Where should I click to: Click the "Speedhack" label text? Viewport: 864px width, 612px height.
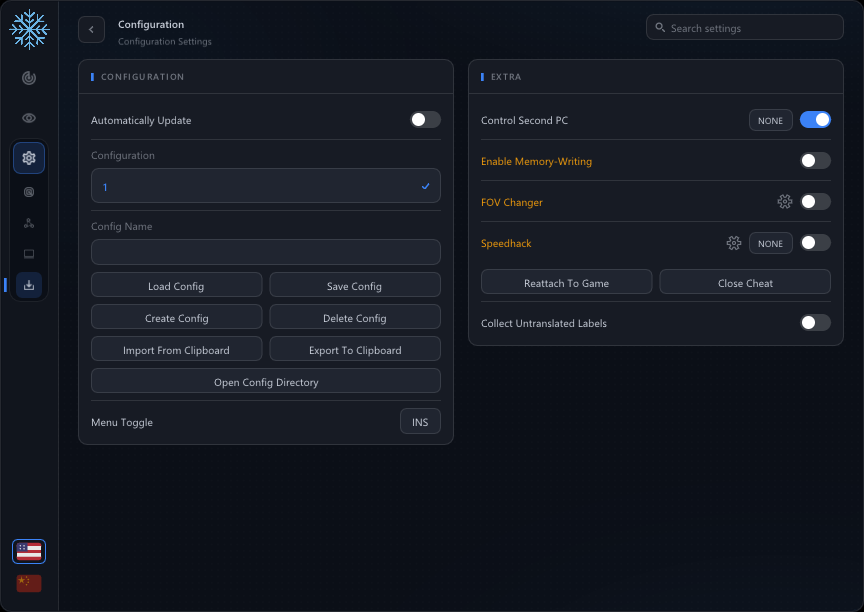(x=506, y=243)
